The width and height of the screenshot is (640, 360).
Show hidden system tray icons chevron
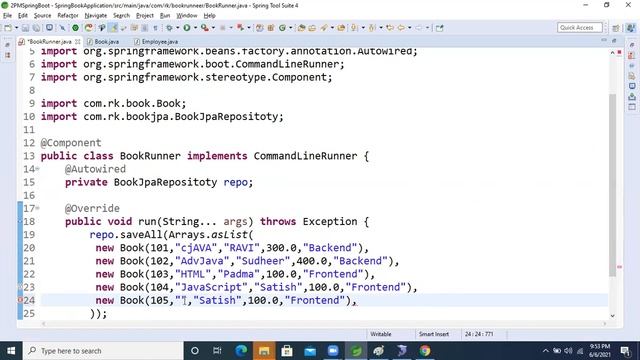point(545,351)
